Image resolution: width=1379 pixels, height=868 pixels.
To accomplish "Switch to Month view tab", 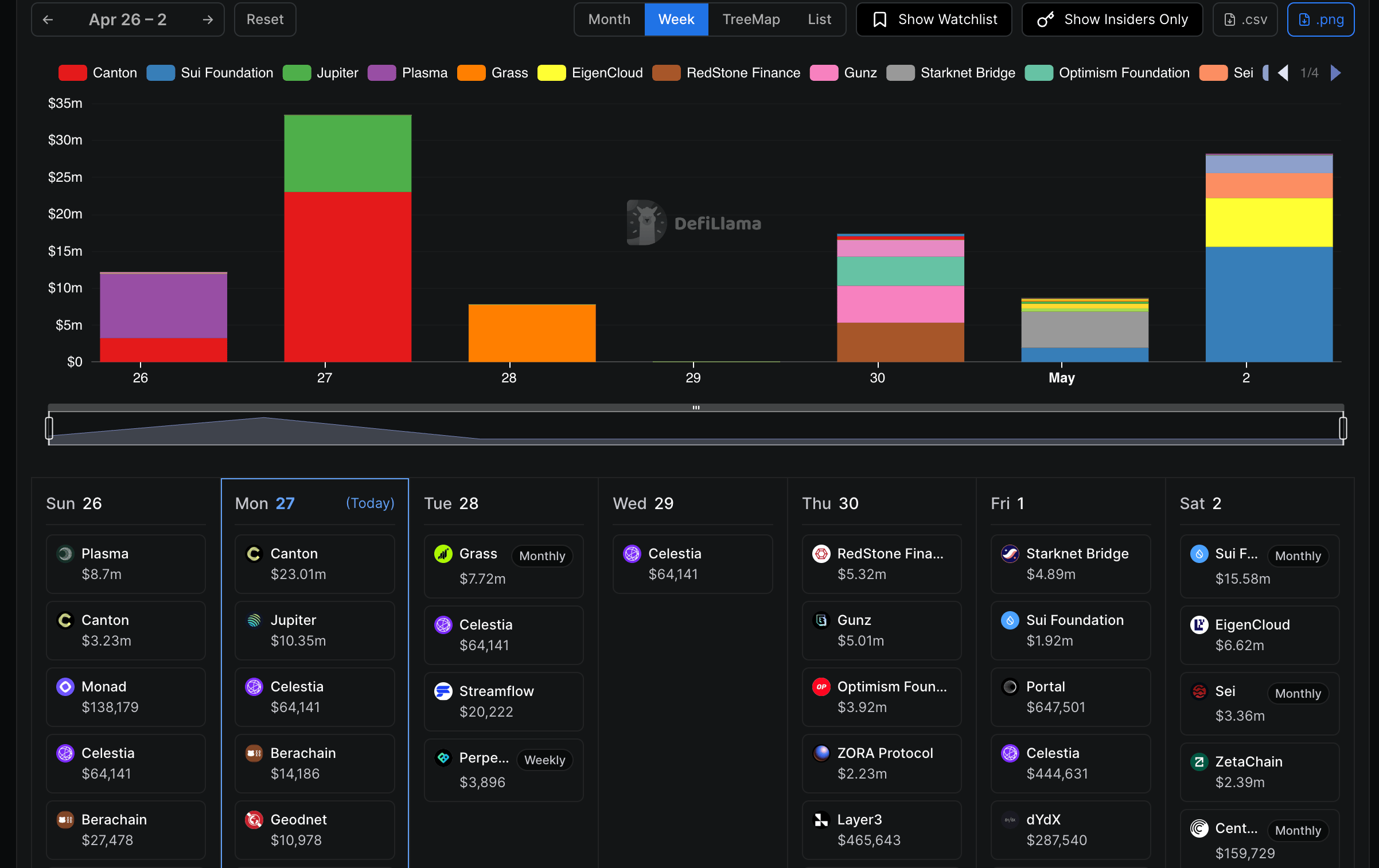I will [609, 19].
